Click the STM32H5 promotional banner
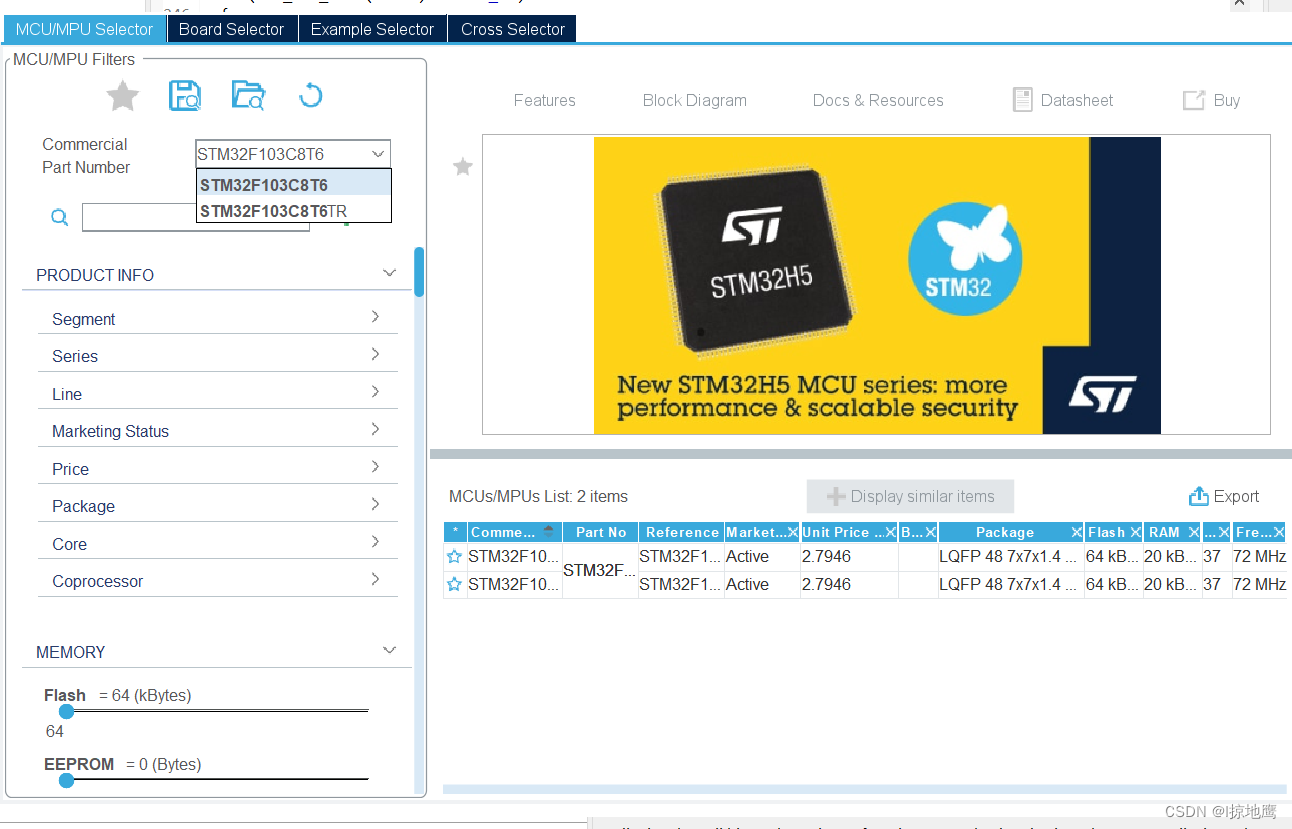1292x829 pixels. pyautogui.click(x=877, y=285)
